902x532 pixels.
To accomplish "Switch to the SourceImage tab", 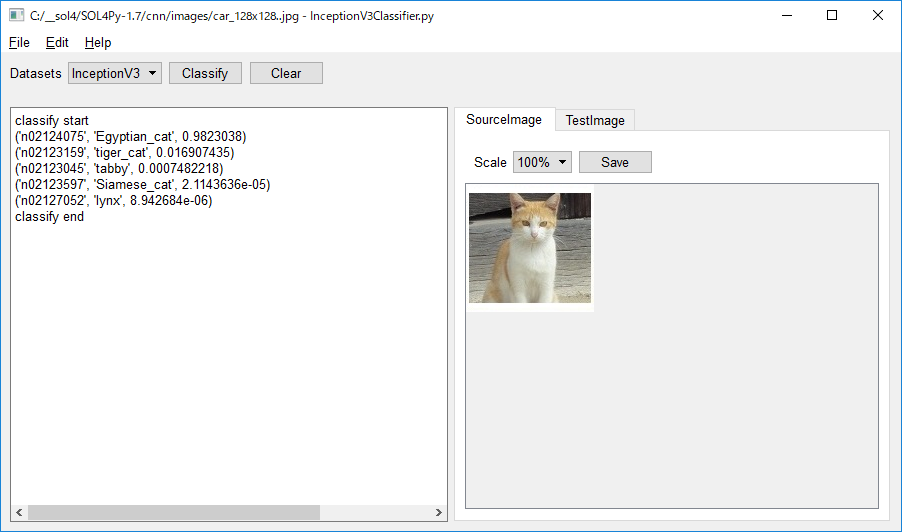I will tap(504, 120).
